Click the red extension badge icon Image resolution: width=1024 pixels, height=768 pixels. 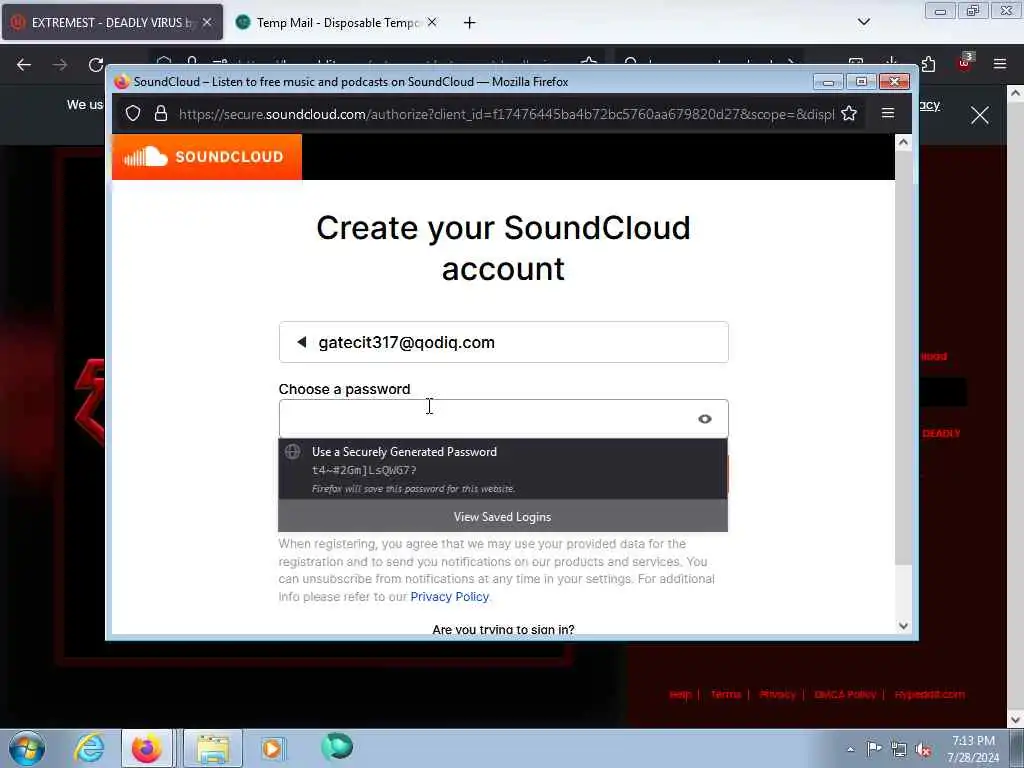[964, 63]
